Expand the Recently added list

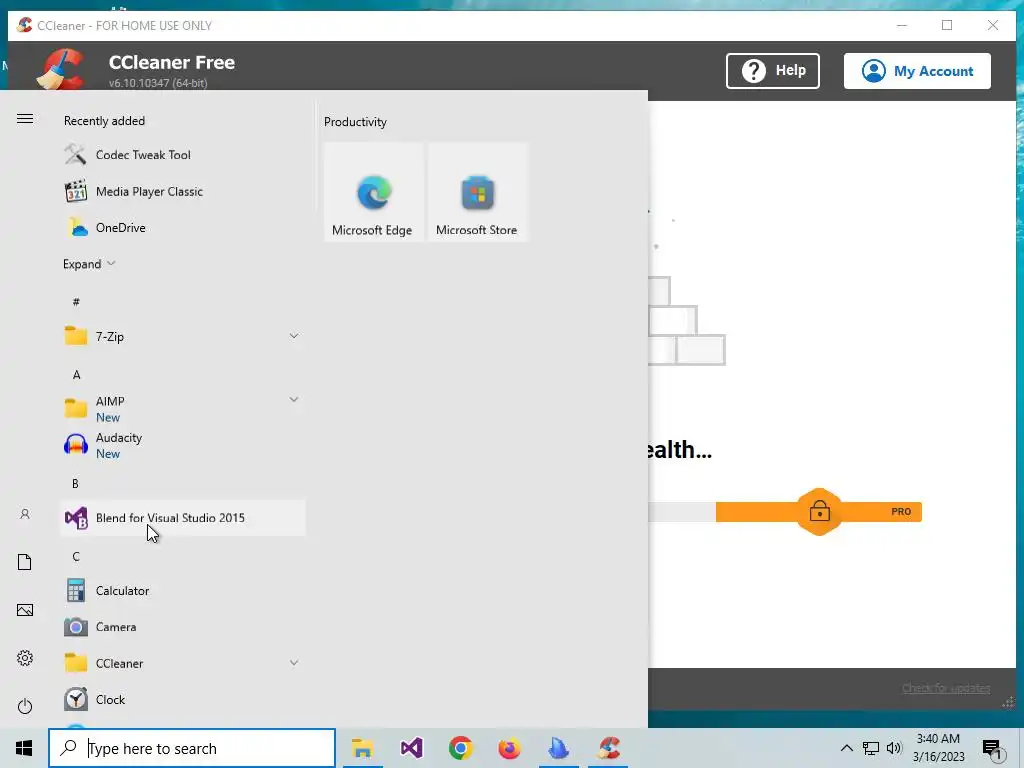pos(89,264)
